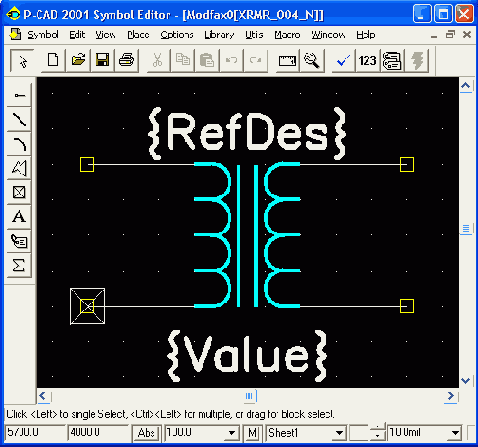This screenshot has width=478, height=447.
Task: Open the Library menu
Action: (219, 35)
